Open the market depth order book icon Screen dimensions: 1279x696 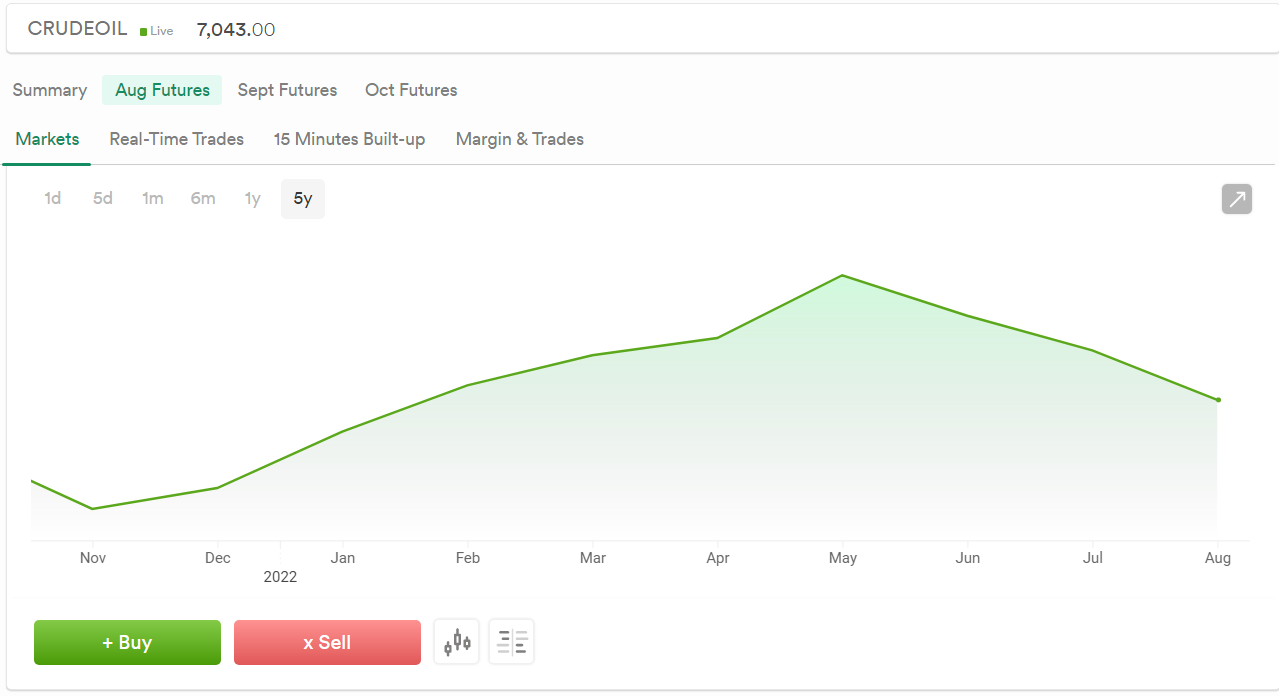pyautogui.click(x=512, y=642)
